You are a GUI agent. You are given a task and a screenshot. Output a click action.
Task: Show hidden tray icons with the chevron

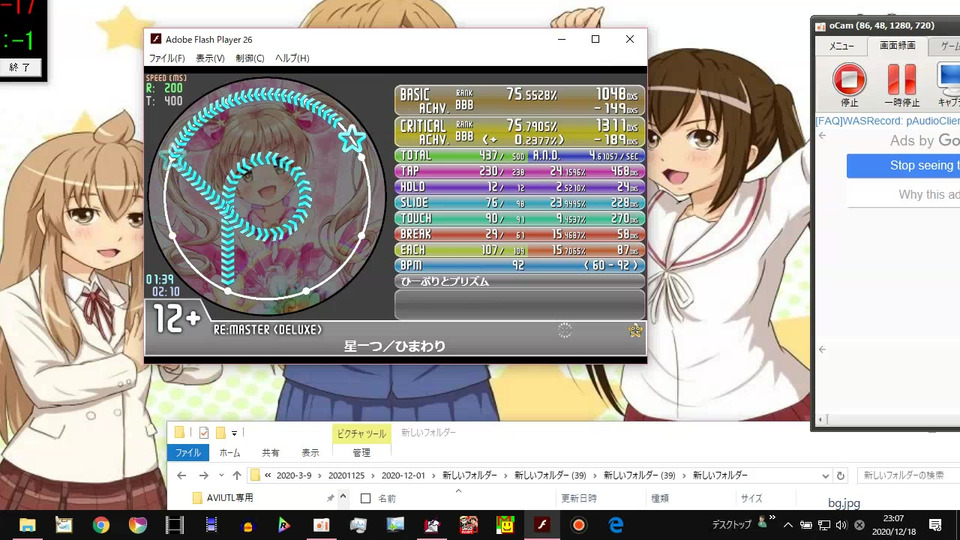(x=788, y=525)
